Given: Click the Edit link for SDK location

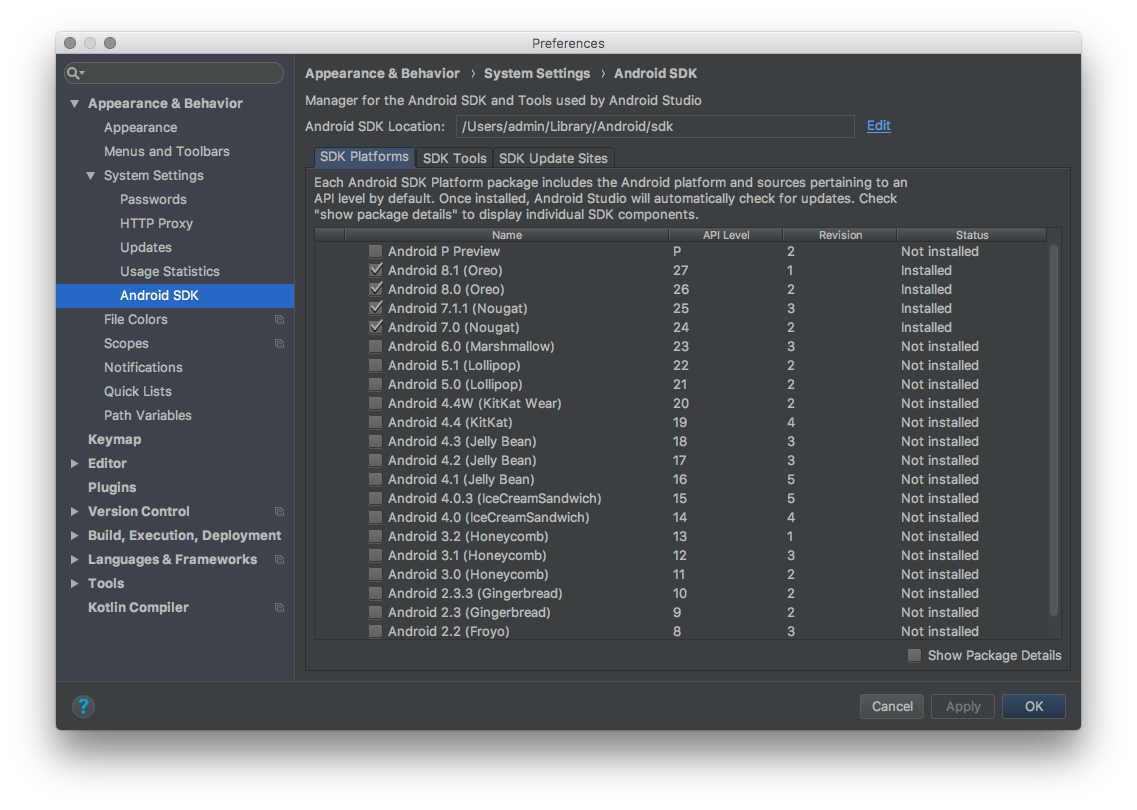Looking at the screenshot, I should (878, 126).
